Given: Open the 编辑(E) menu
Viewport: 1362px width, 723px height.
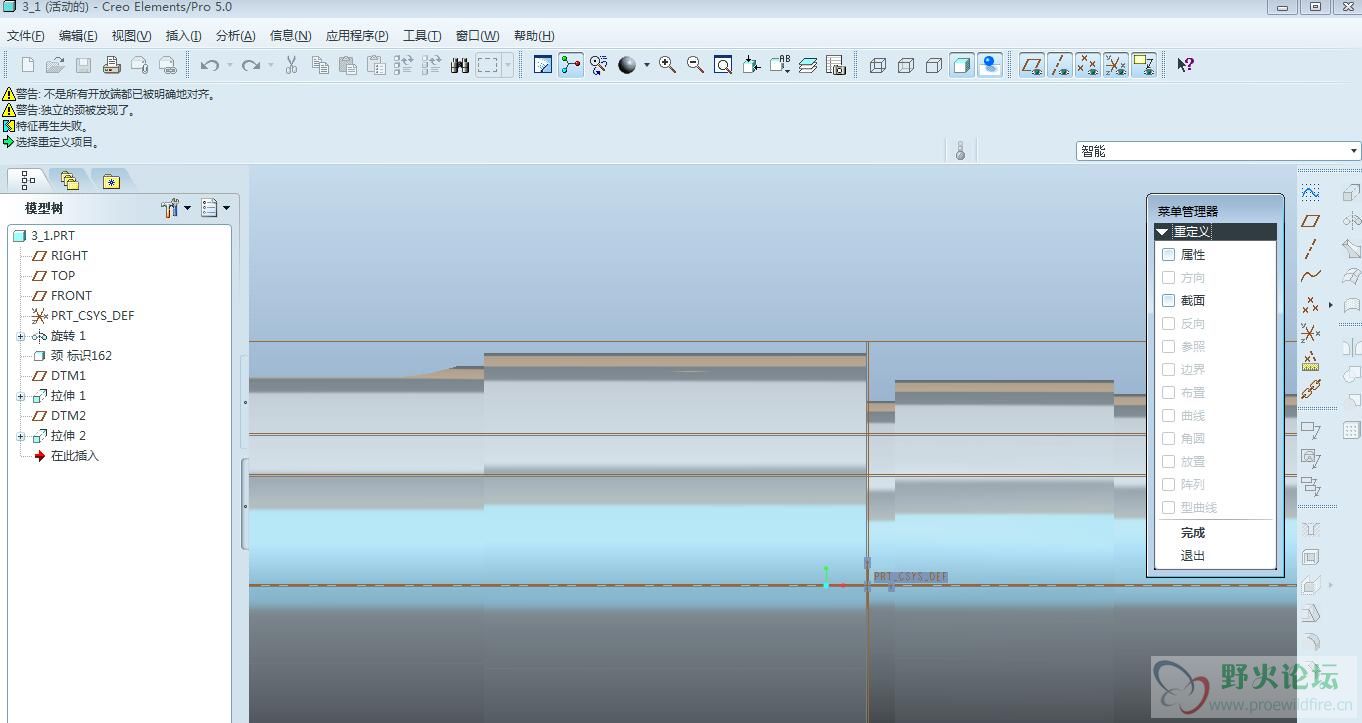Looking at the screenshot, I should point(78,36).
